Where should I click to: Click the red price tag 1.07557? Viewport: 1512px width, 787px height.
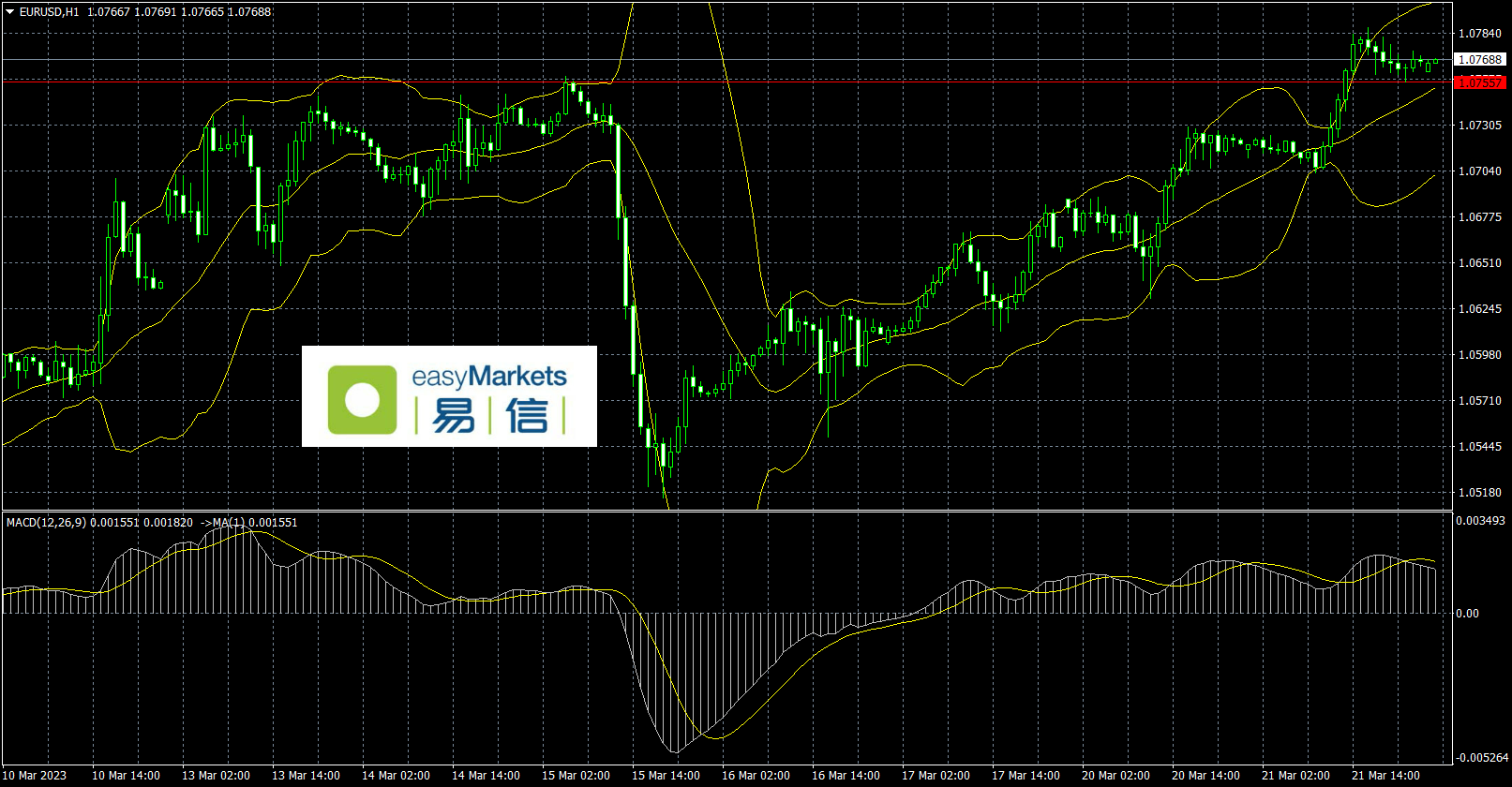[1480, 83]
